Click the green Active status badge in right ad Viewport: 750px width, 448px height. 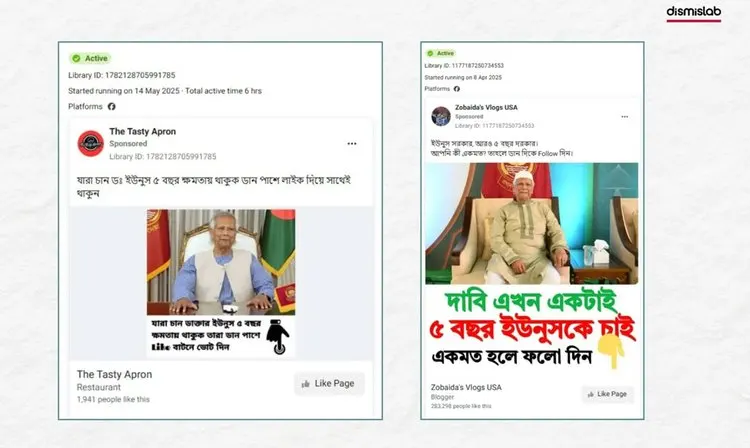click(x=441, y=53)
